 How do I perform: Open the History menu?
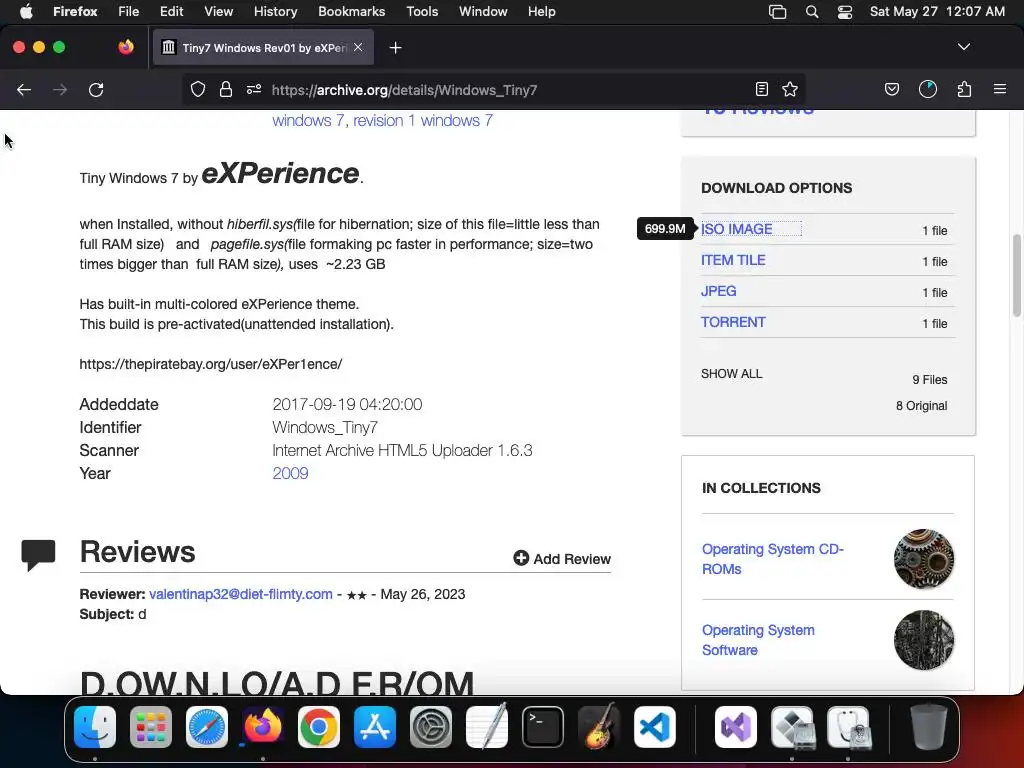pos(275,12)
